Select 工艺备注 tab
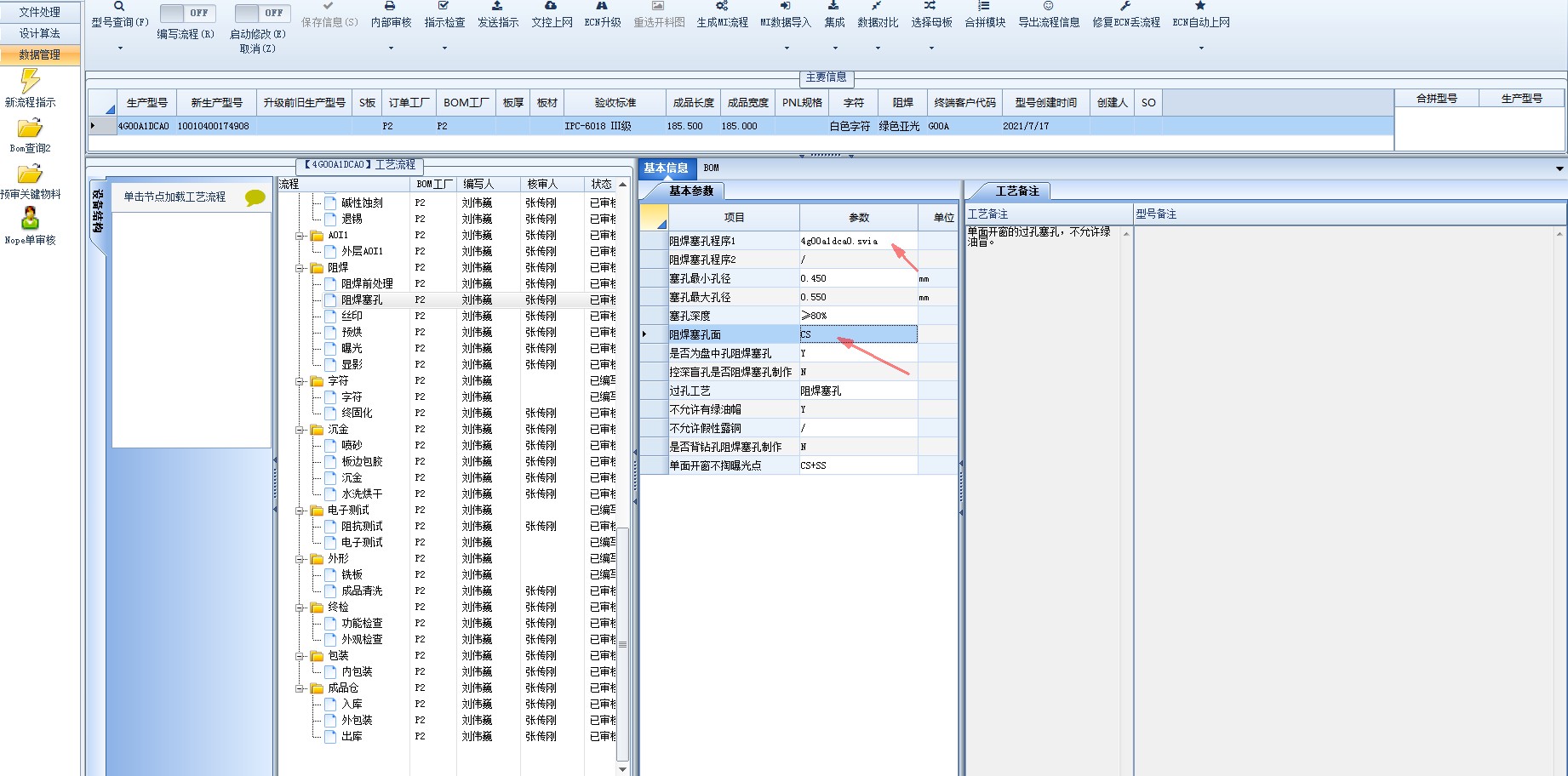 (x=1017, y=191)
